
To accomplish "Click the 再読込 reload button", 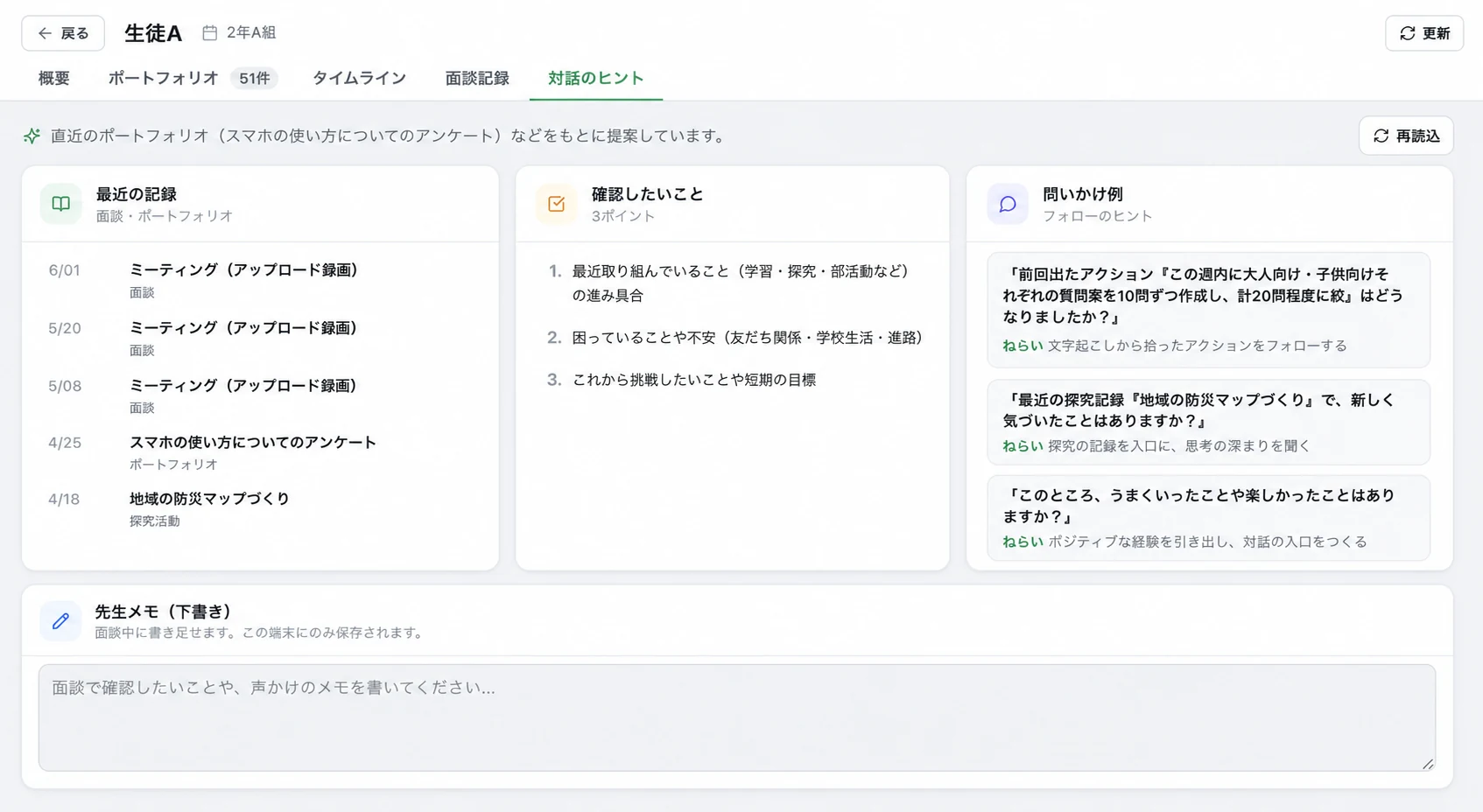I will point(1406,136).
